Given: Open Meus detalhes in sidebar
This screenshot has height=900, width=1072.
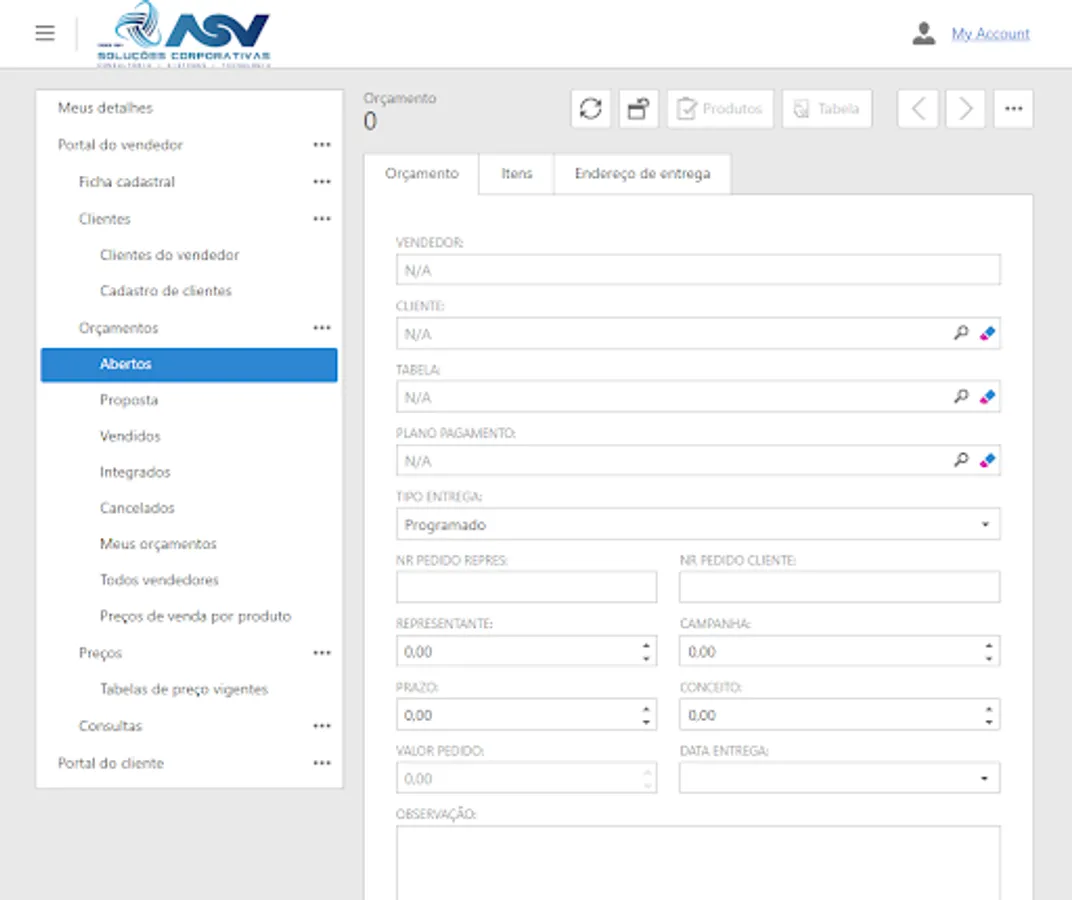Looking at the screenshot, I should pyautogui.click(x=105, y=108).
